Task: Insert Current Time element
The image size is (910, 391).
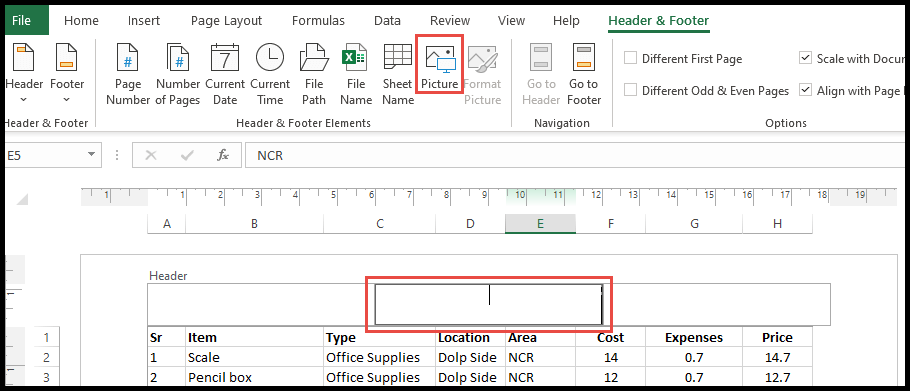Action: 270,74
